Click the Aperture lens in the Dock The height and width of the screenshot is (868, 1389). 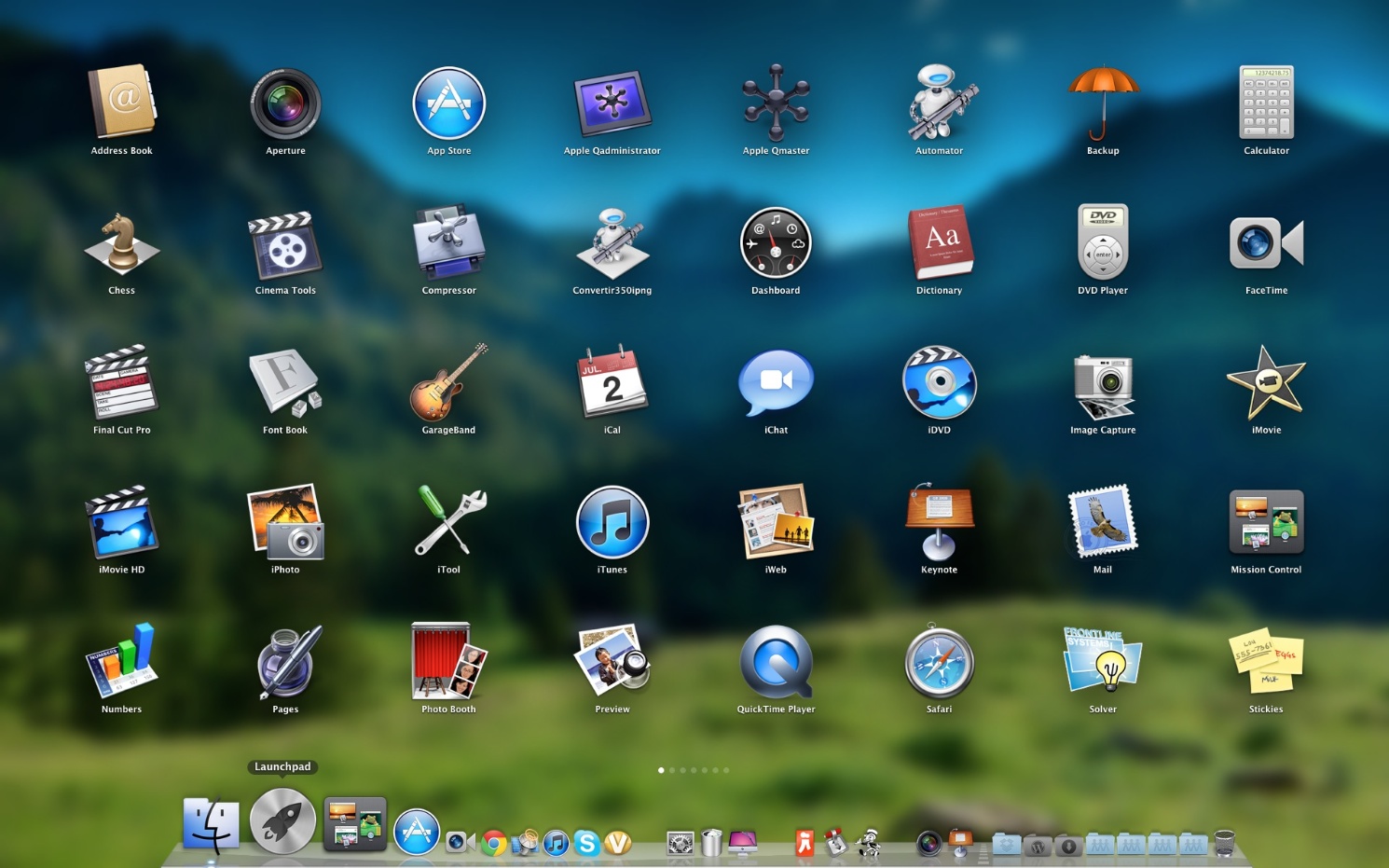coord(929,843)
